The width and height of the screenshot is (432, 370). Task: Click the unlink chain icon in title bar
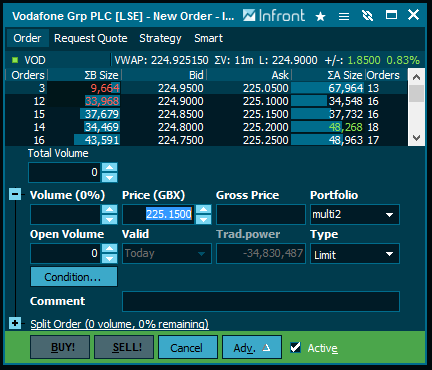click(367, 15)
